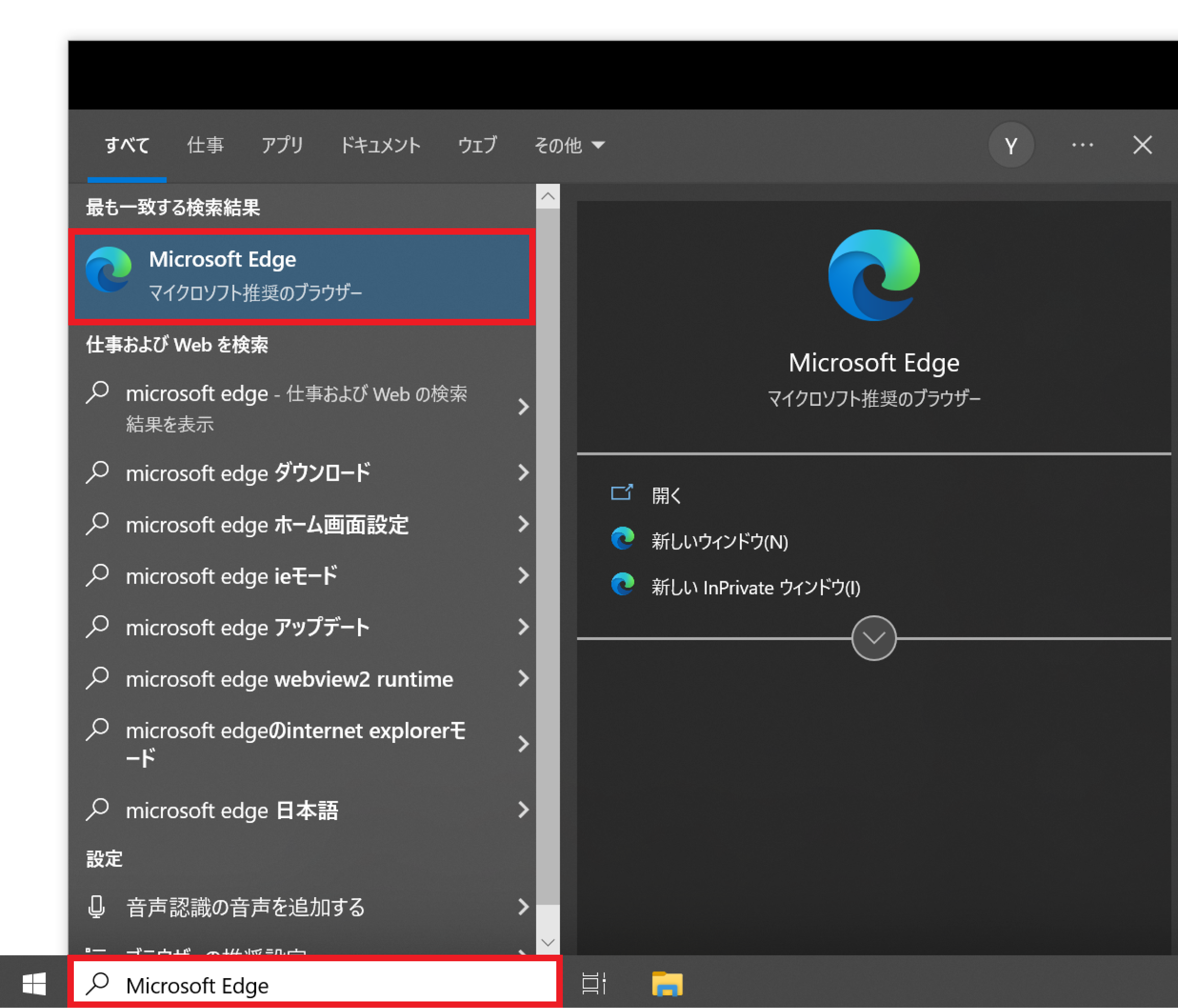Click the large Edge logo in preview pane
The width and height of the screenshot is (1178, 1008).
click(873, 275)
